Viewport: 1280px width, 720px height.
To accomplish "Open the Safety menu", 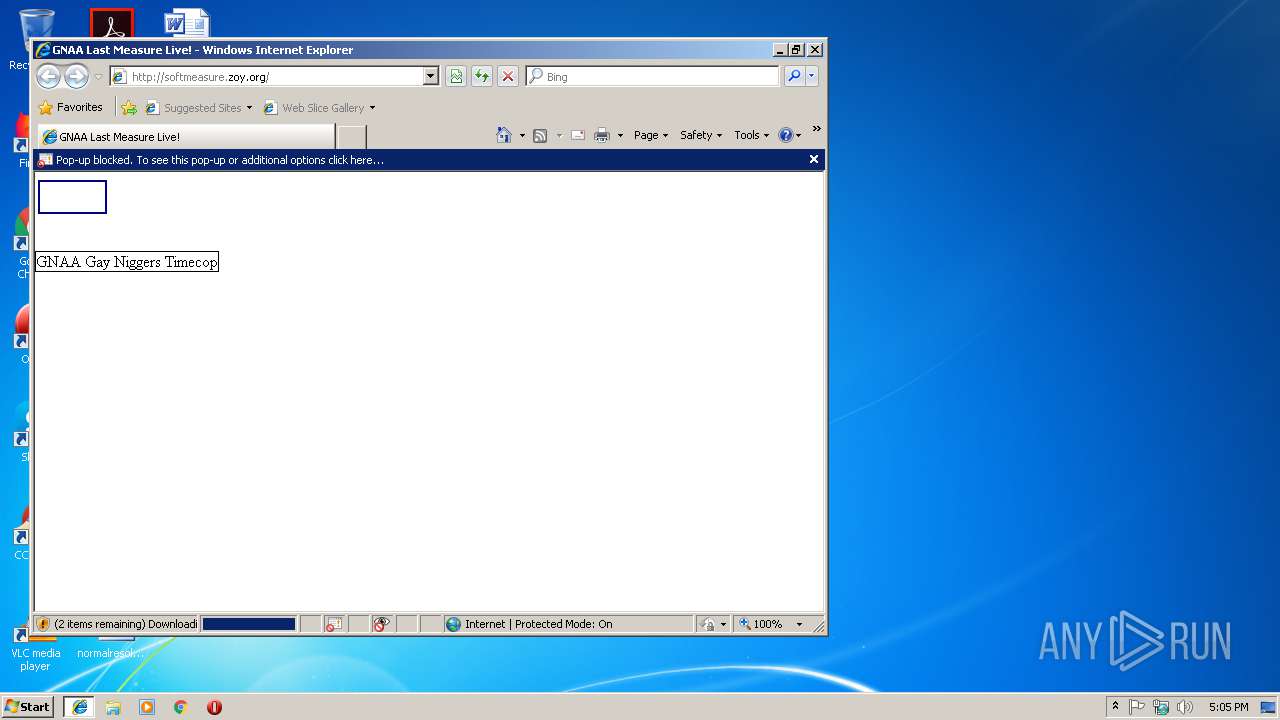I will pos(701,135).
